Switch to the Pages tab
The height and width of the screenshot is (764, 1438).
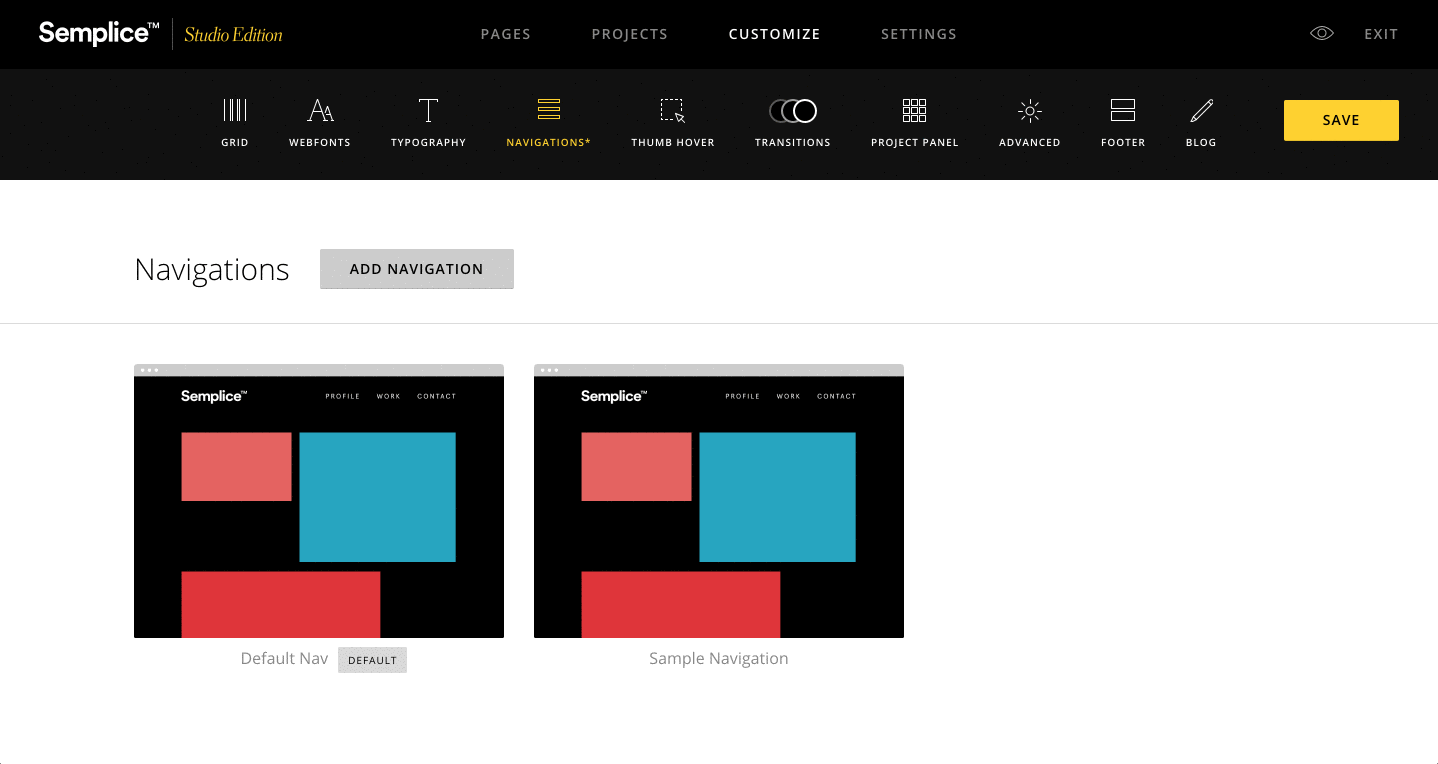[505, 34]
